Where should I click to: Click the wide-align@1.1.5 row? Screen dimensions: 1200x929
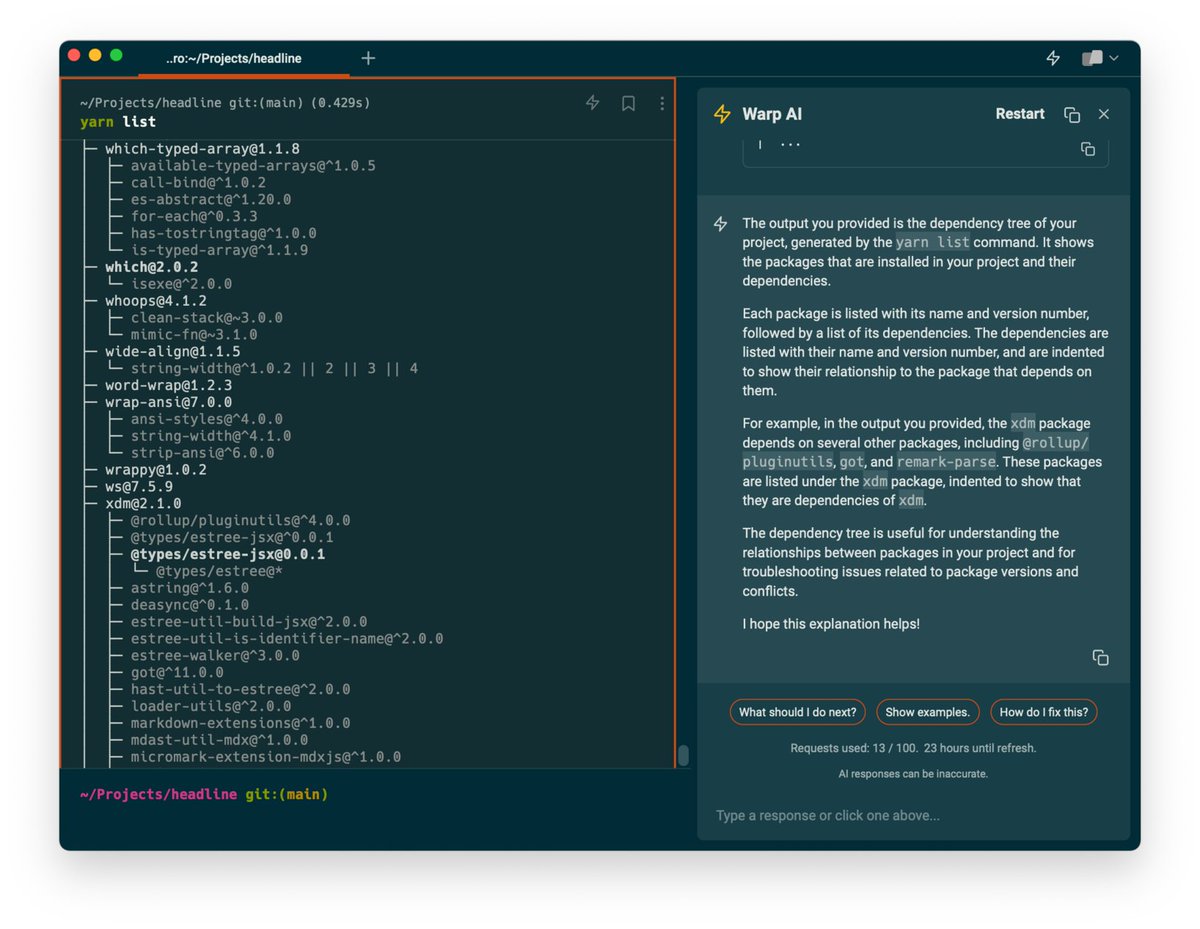point(173,352)
